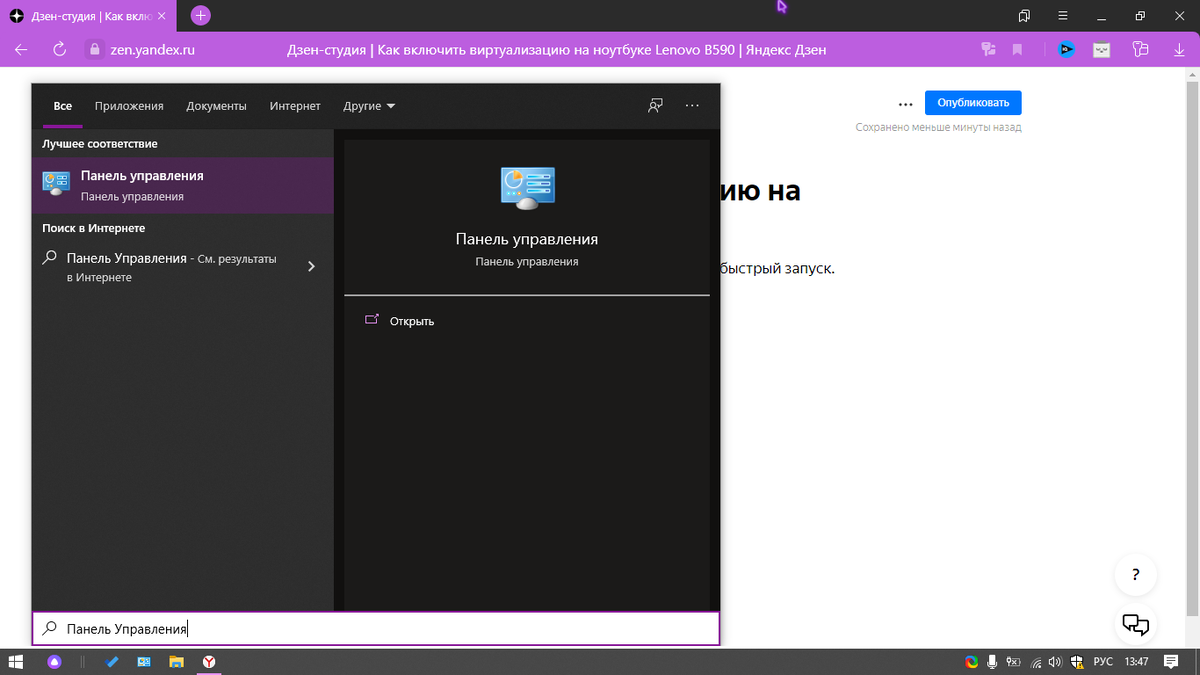Click the large Control Panel icon in preview pane

527,188
